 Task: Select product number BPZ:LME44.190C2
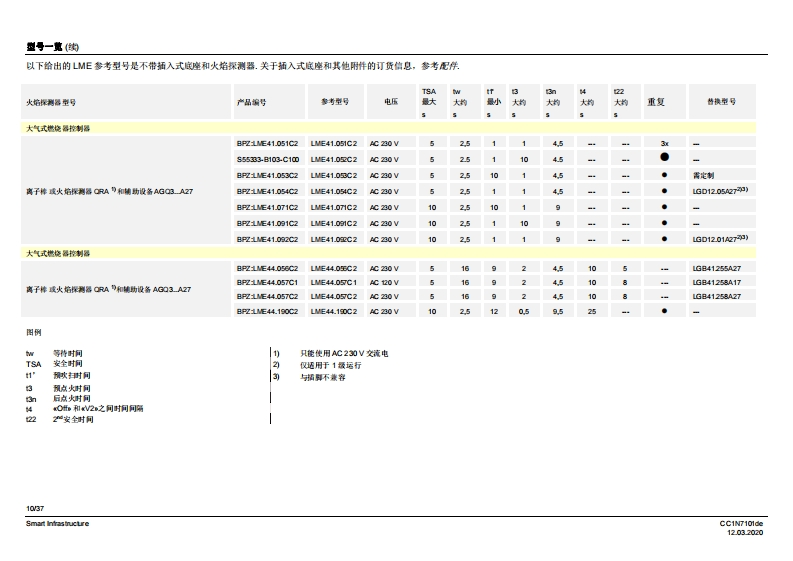tap(267, 311)
